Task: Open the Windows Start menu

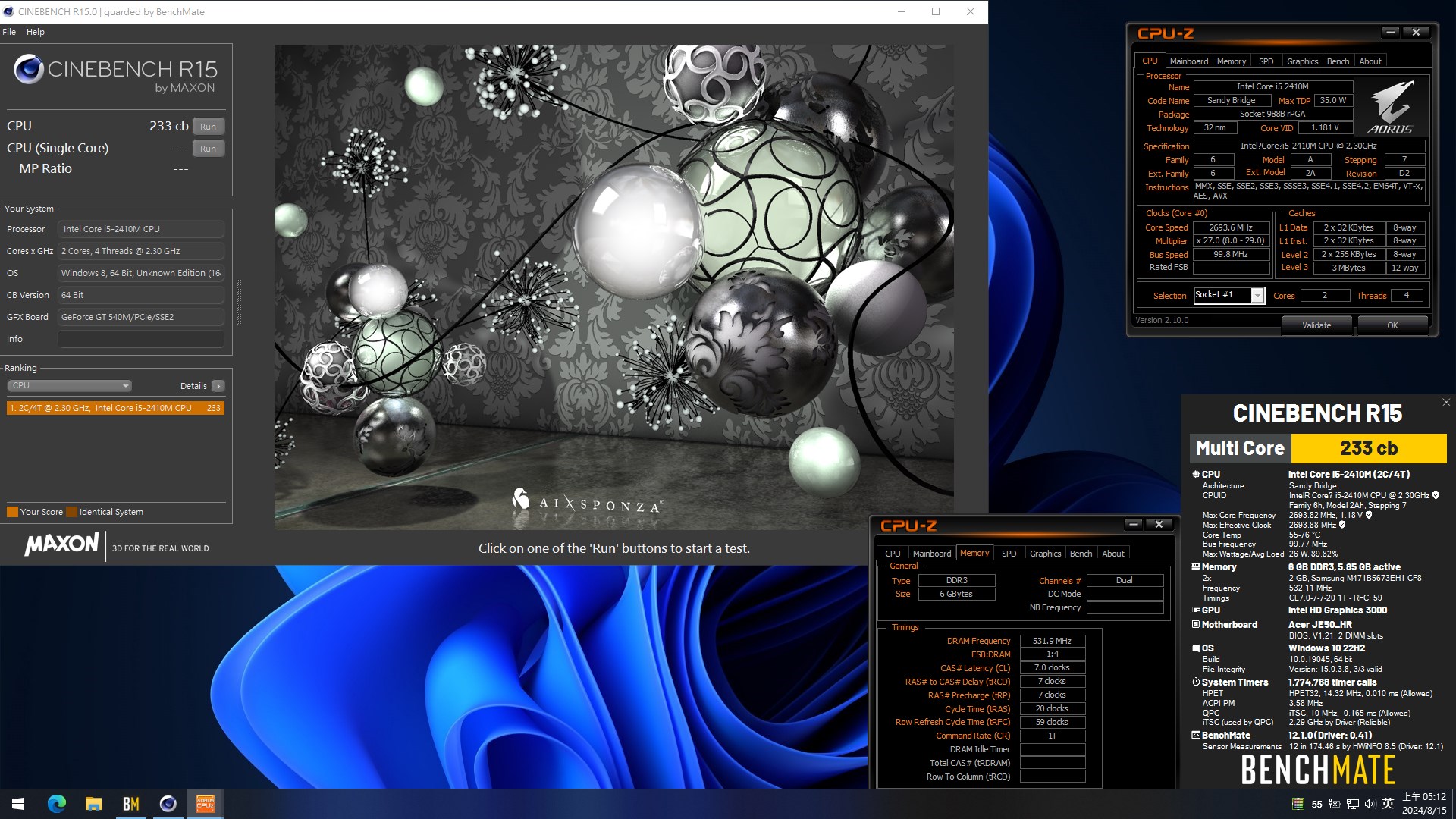Action: (18, 804)
